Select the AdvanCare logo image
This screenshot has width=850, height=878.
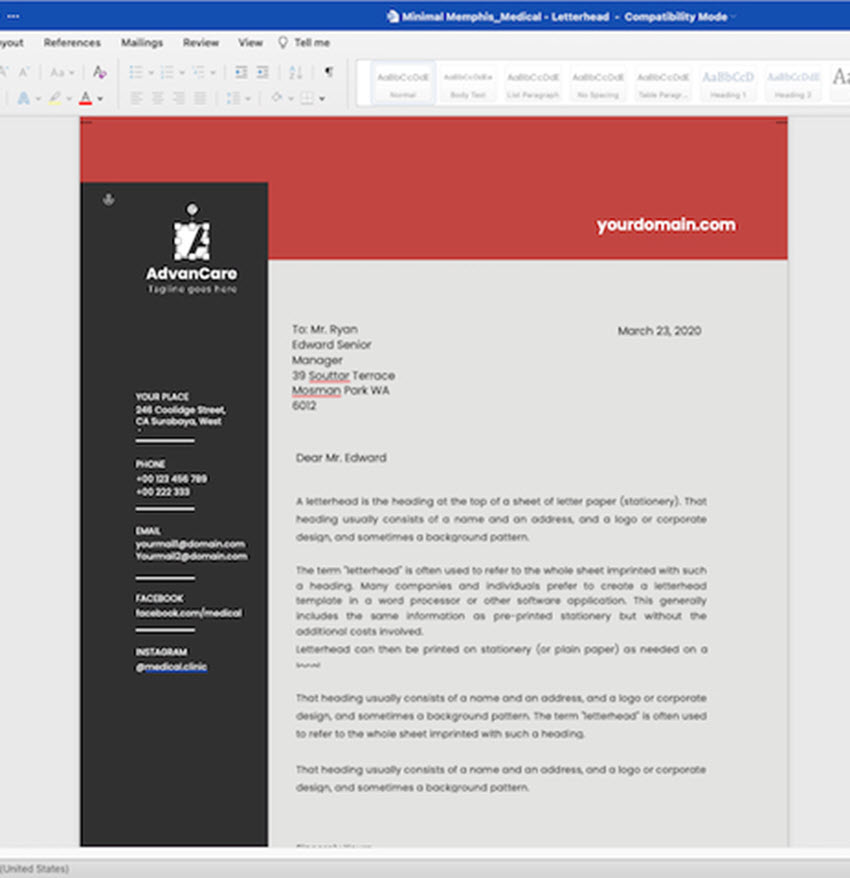(192, 241)
